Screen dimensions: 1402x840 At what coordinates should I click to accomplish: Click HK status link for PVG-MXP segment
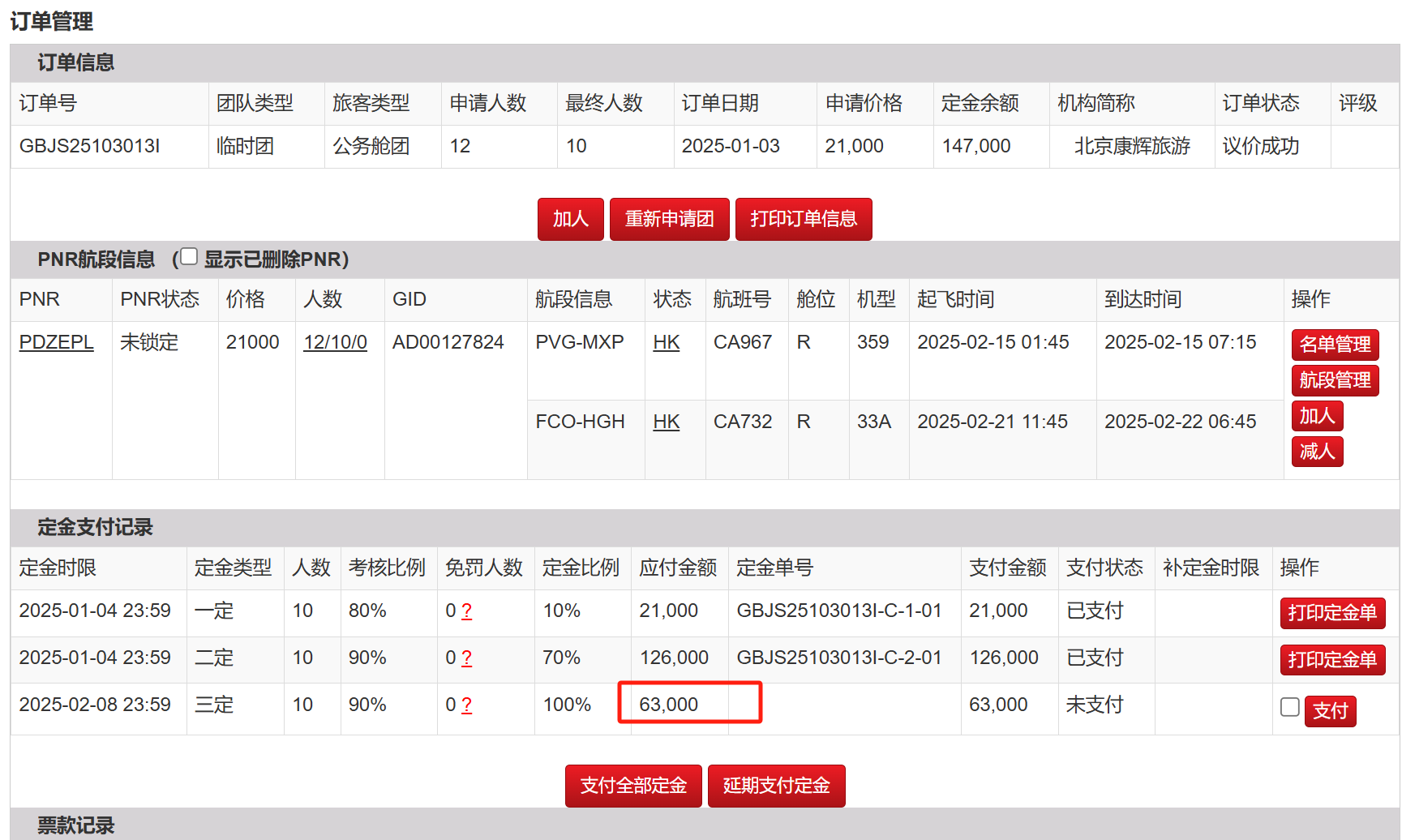[666, 342]
